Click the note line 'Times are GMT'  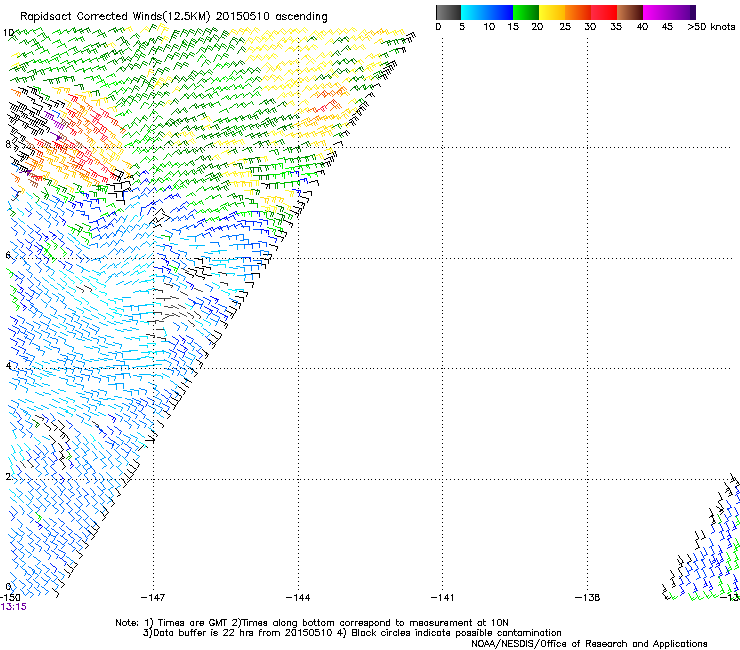tap(192, 623)
